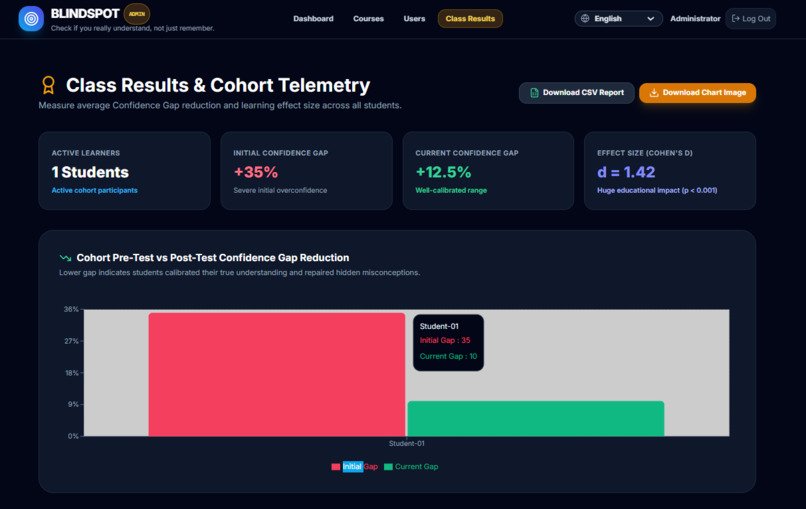
Task: Click the '1 Students' value
Action: click(90, 172)
